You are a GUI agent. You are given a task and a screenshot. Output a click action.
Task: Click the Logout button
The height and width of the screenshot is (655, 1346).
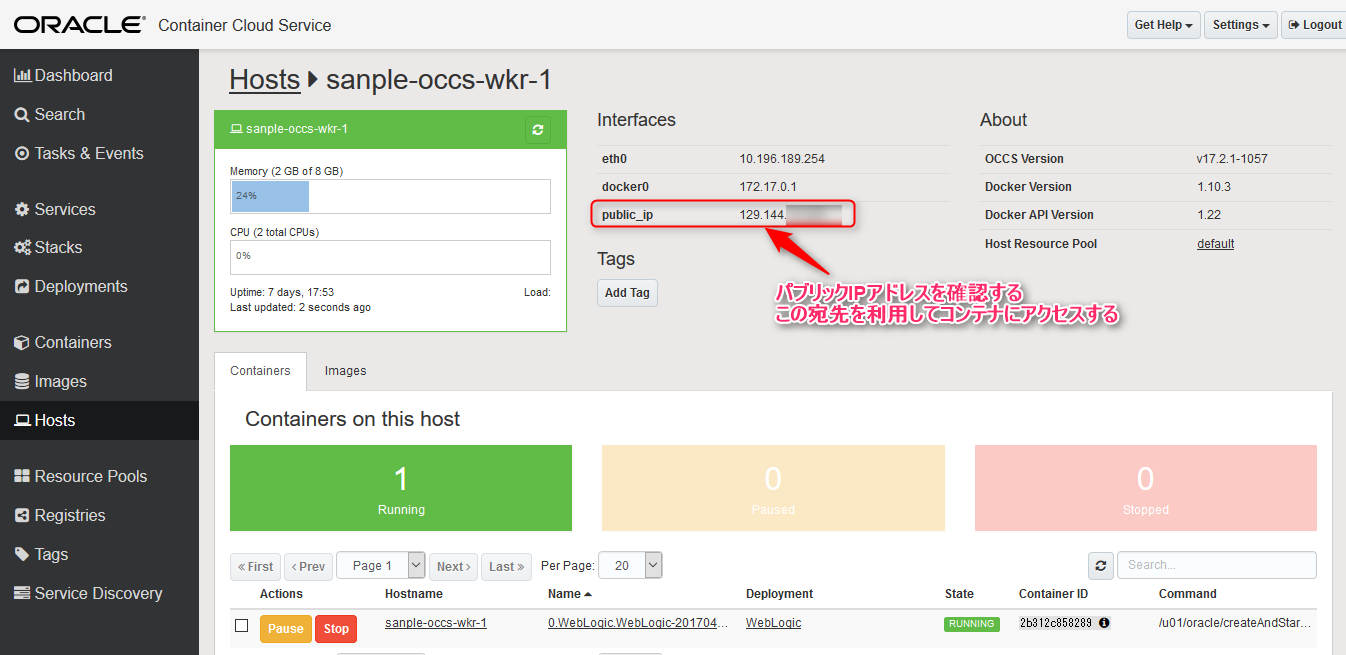[1316, 25]
